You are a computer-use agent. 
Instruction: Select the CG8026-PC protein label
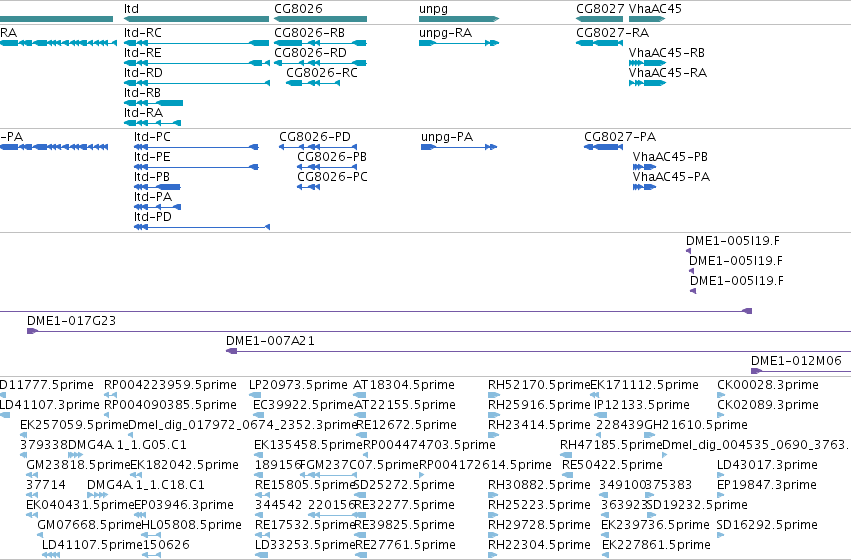click(332, 177)
